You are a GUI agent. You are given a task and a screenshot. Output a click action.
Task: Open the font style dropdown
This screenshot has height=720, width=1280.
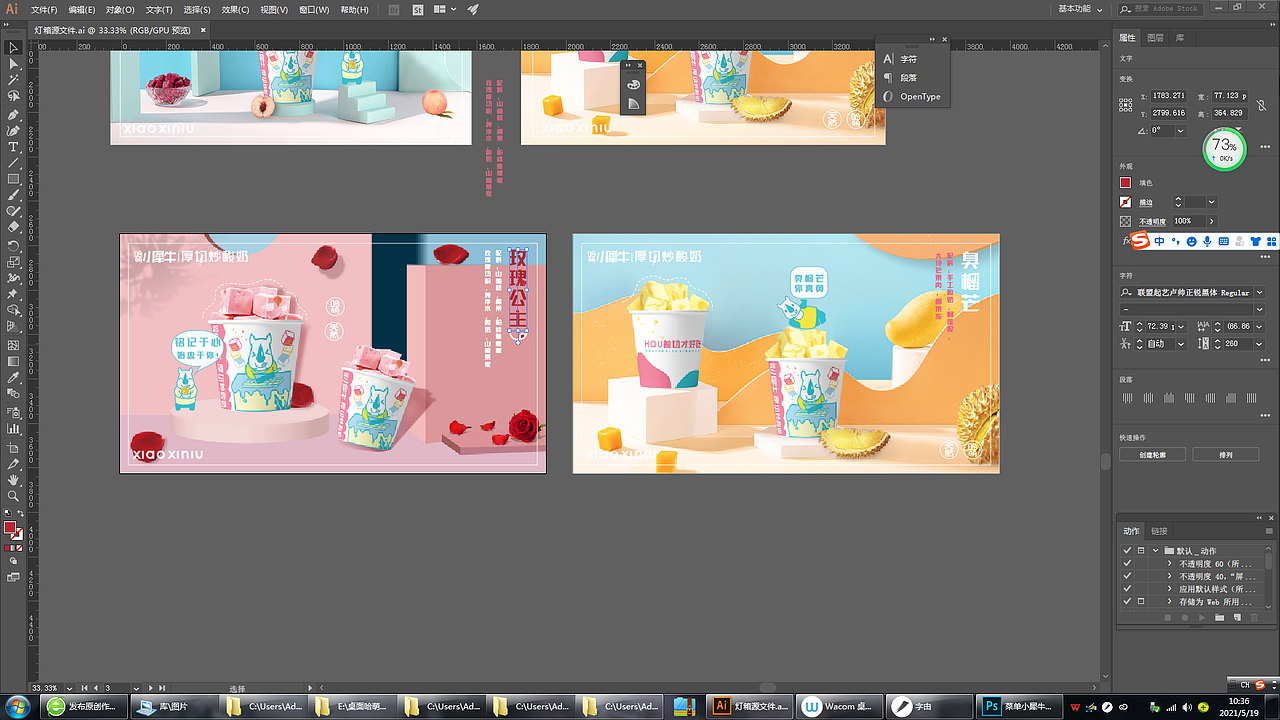click(x=1260, y=310)
